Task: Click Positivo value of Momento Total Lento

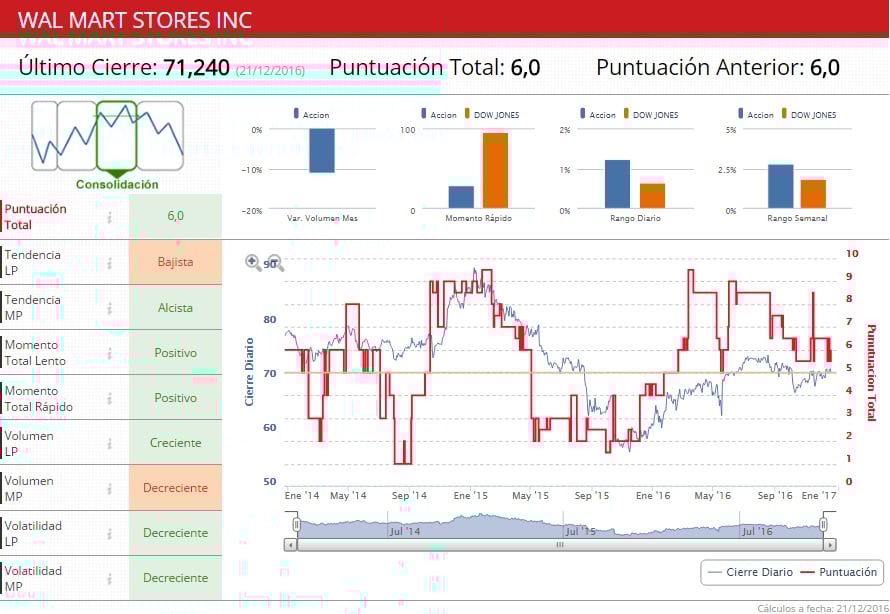Action: pyautogui.click(x=175, y=352)
